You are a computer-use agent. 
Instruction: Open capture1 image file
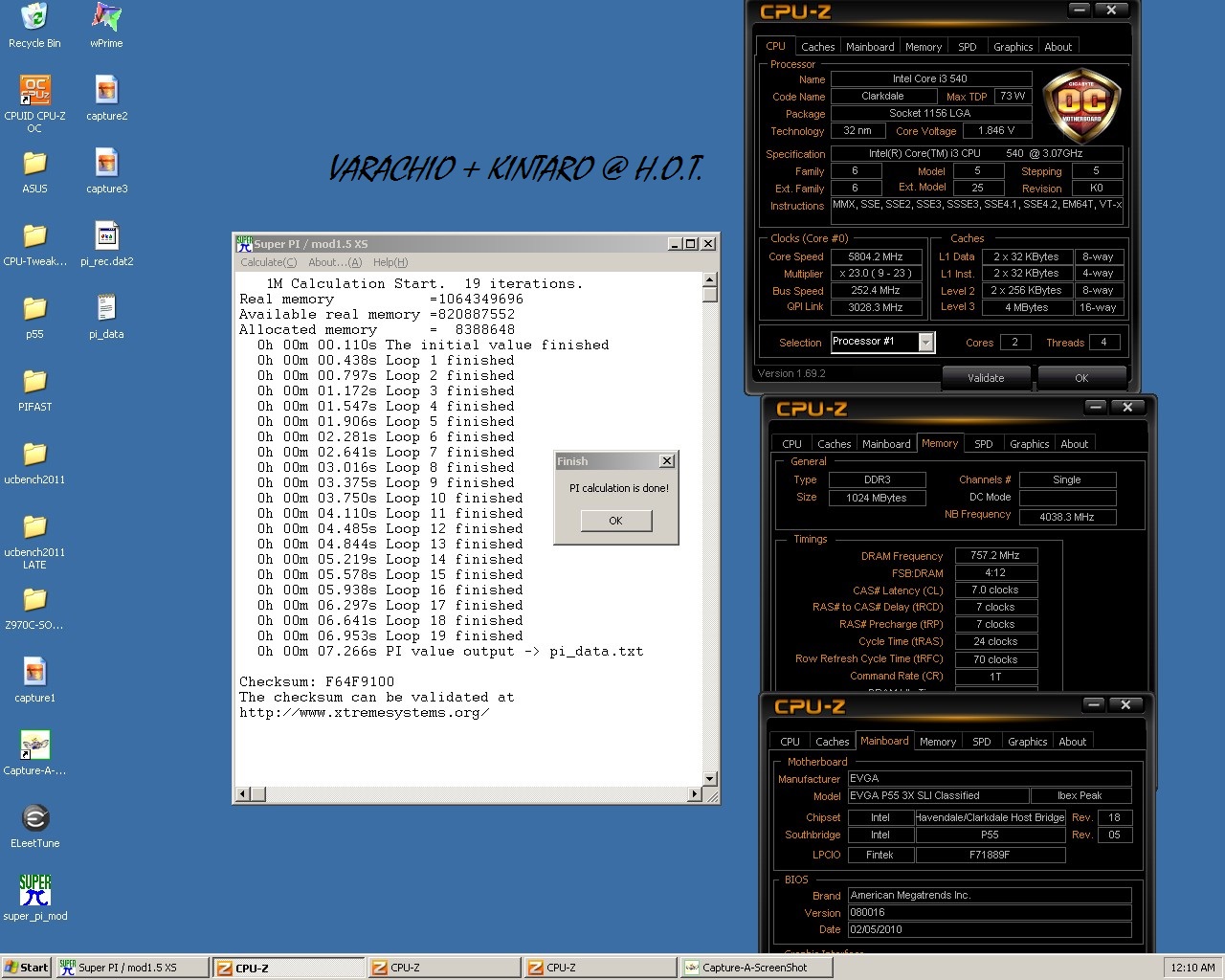coord(34,680)
